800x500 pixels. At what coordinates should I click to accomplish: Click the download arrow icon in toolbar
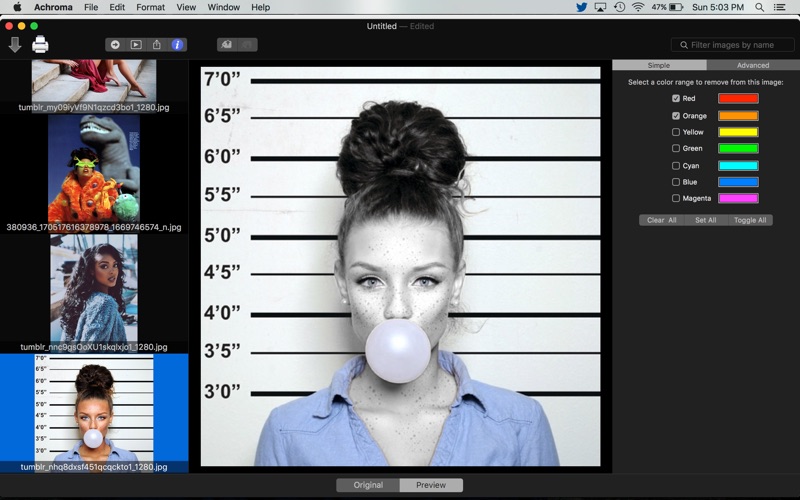tap(15, 45)
